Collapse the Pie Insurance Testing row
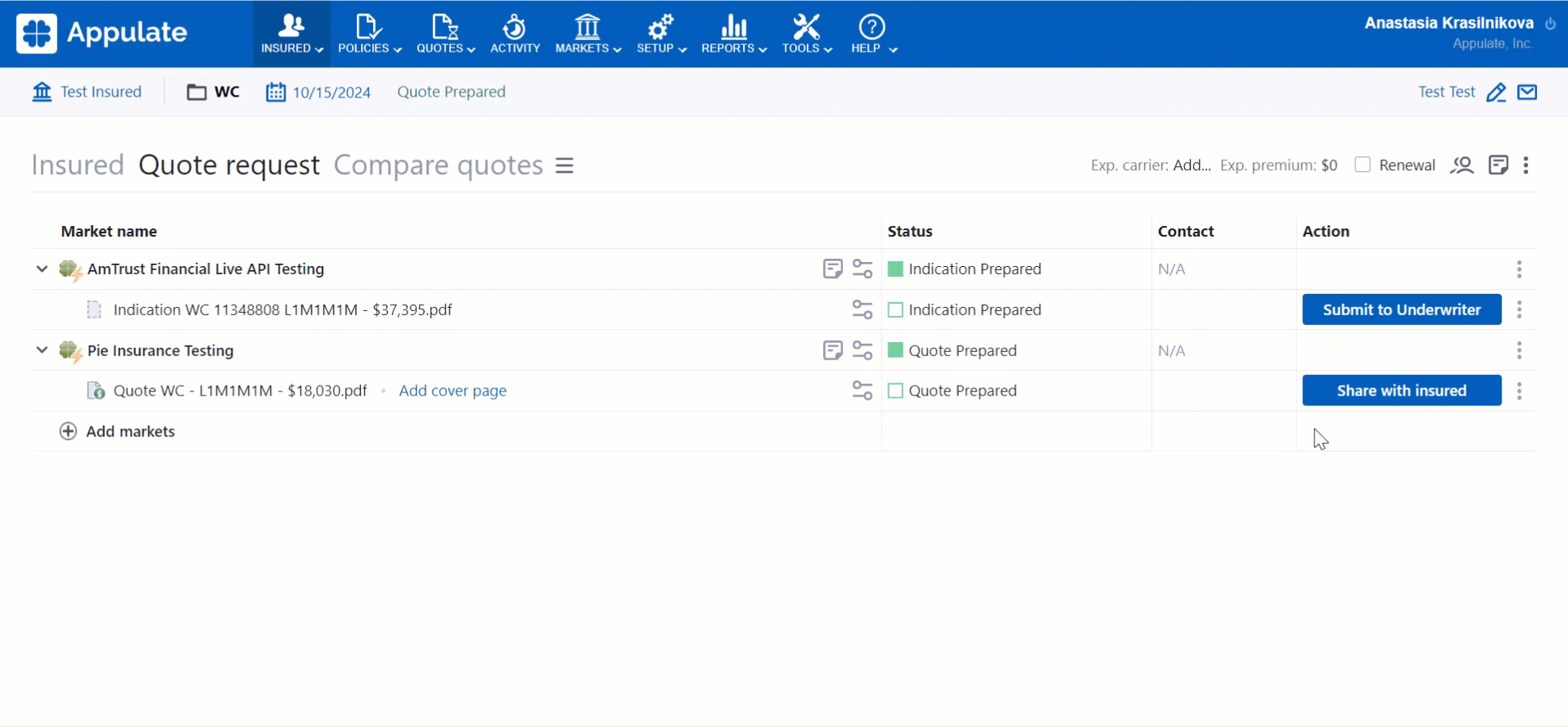Screen dimensions: 1568x727 click(x=42, y=350)
